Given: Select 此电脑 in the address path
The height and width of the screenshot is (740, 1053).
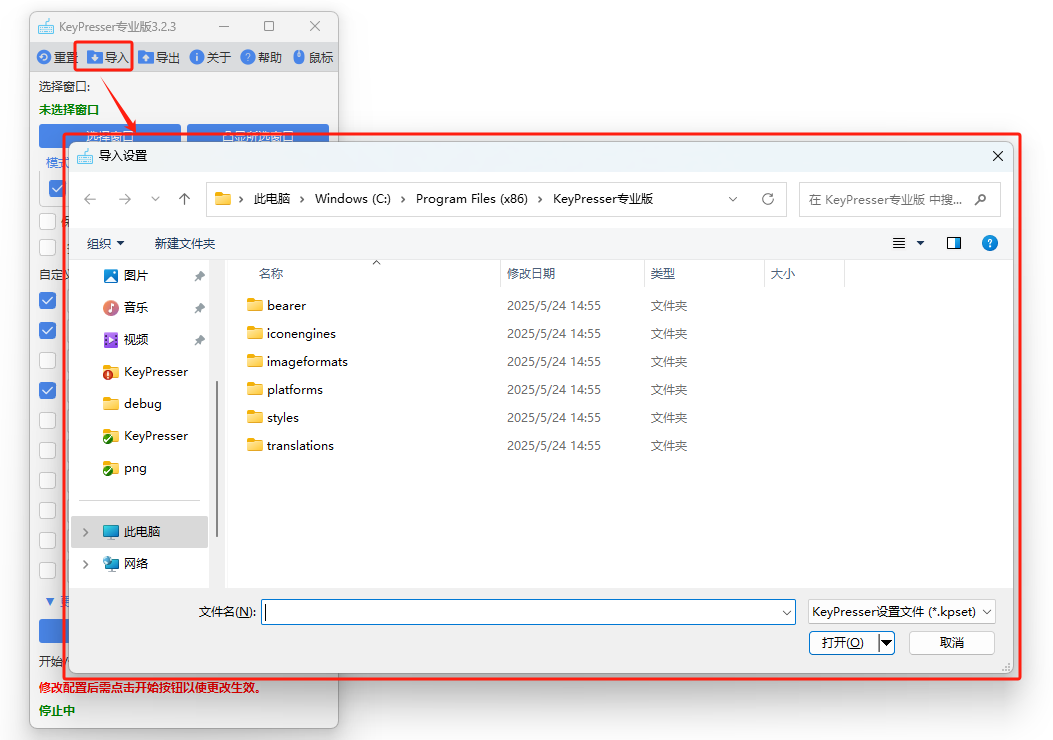Looking at the screenshot, I should point(272,199).
